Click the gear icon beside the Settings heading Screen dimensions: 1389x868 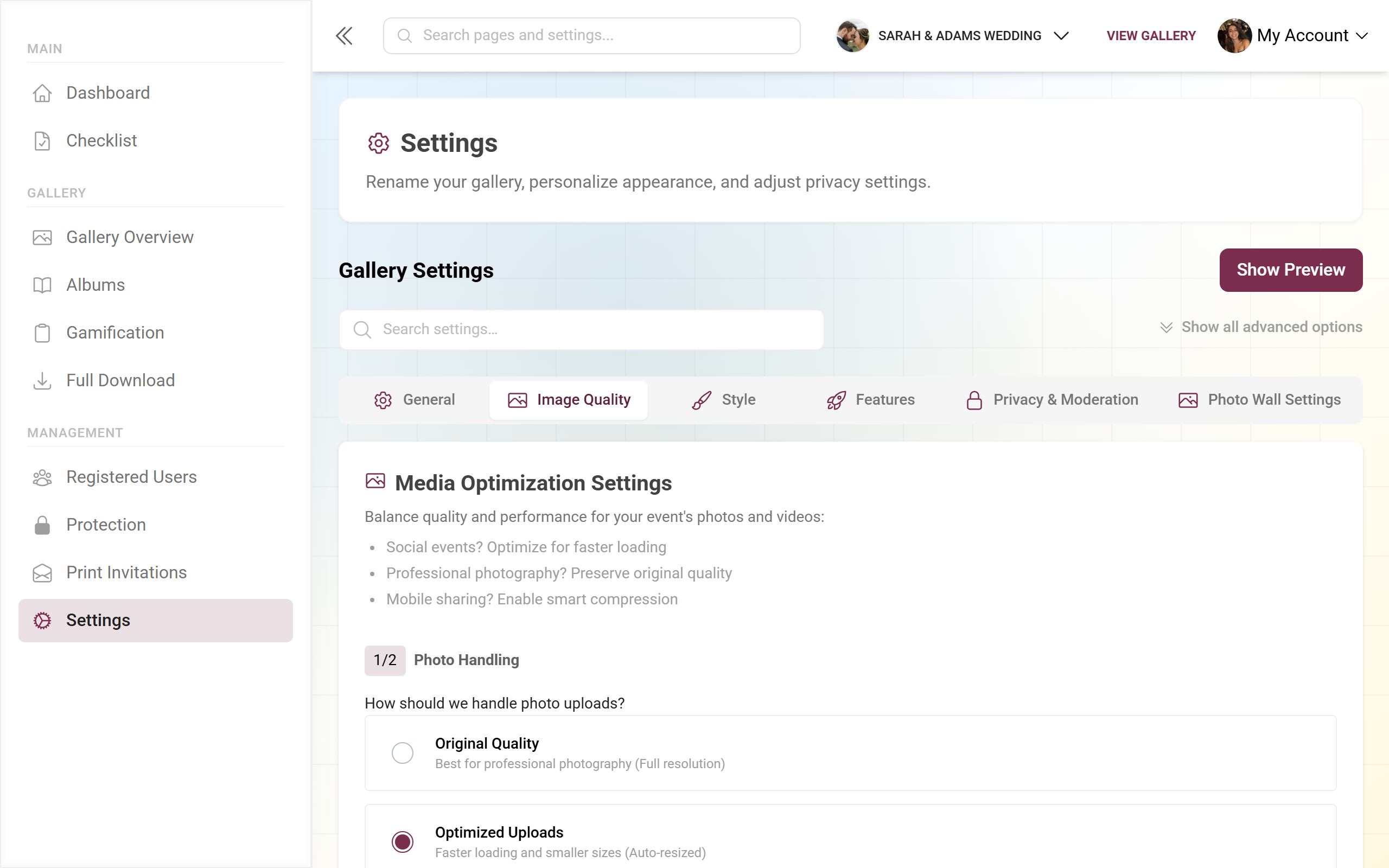(x=379, y=143)
